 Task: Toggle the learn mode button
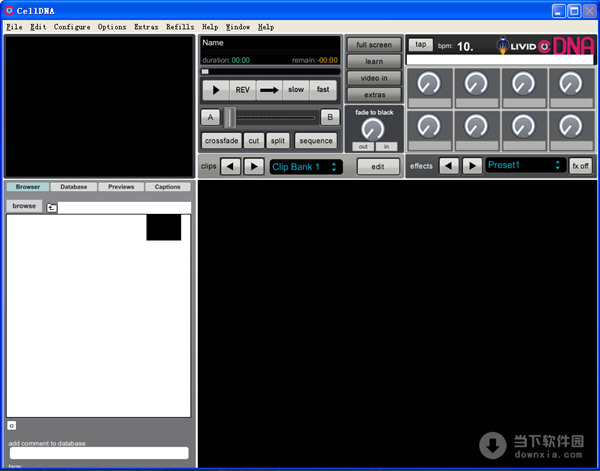(x=374, y=61)
